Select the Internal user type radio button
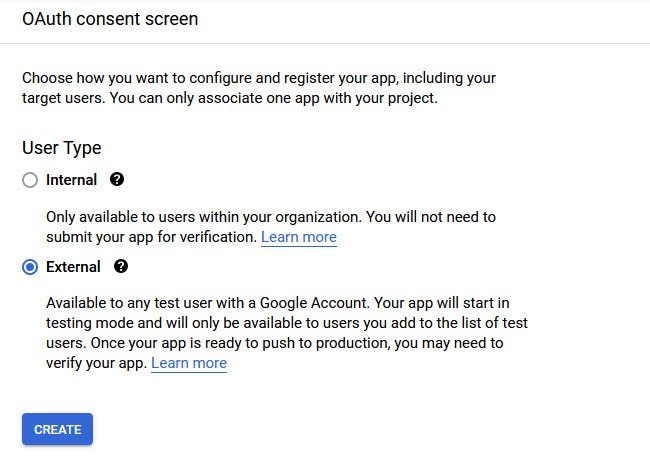This screenshot has width=650, height=460. pyautogui.click(x=30, y=180)
